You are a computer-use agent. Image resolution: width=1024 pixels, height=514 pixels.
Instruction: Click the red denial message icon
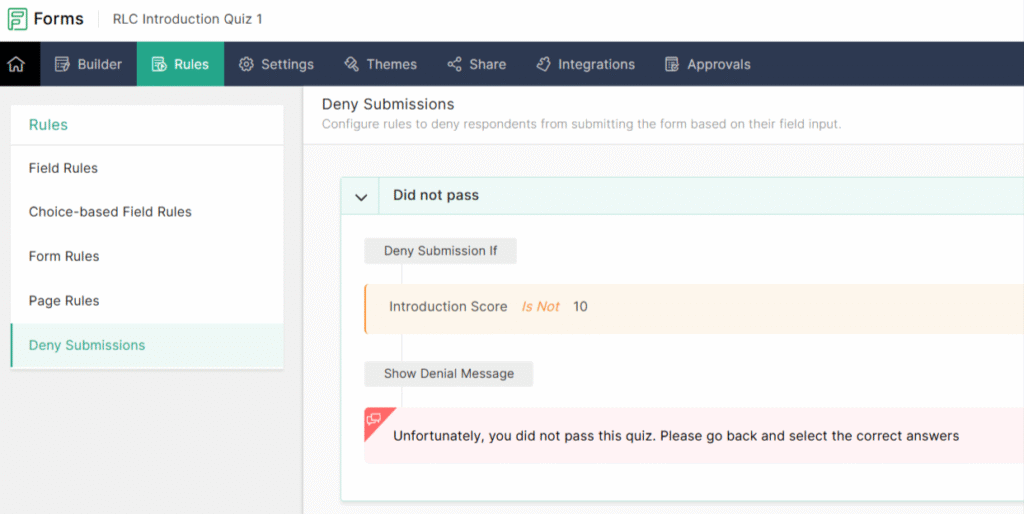pyautogui.click(x=375, y=419)
